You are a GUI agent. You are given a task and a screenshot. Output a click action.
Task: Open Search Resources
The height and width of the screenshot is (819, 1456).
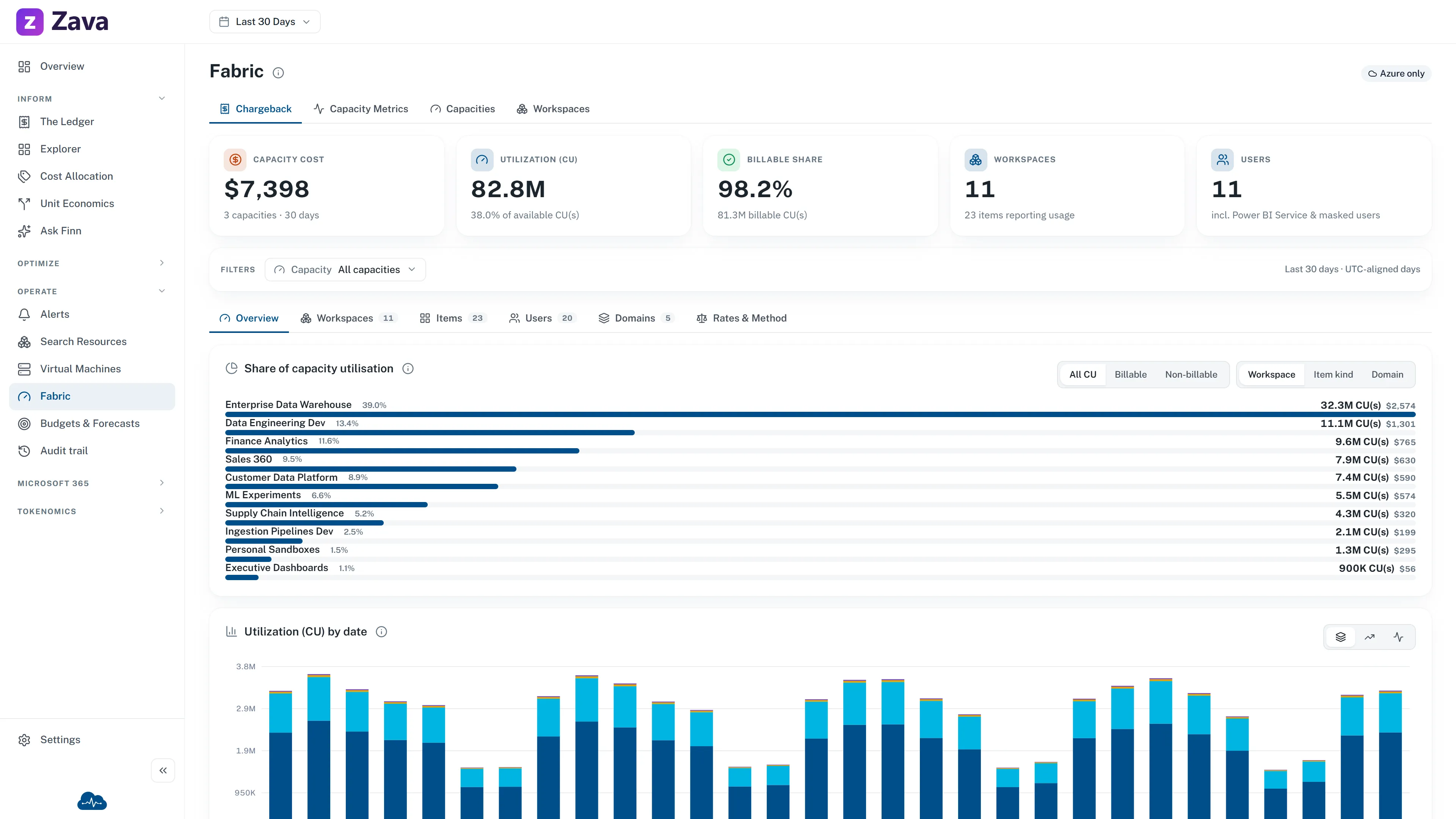[x=92, y=341]
